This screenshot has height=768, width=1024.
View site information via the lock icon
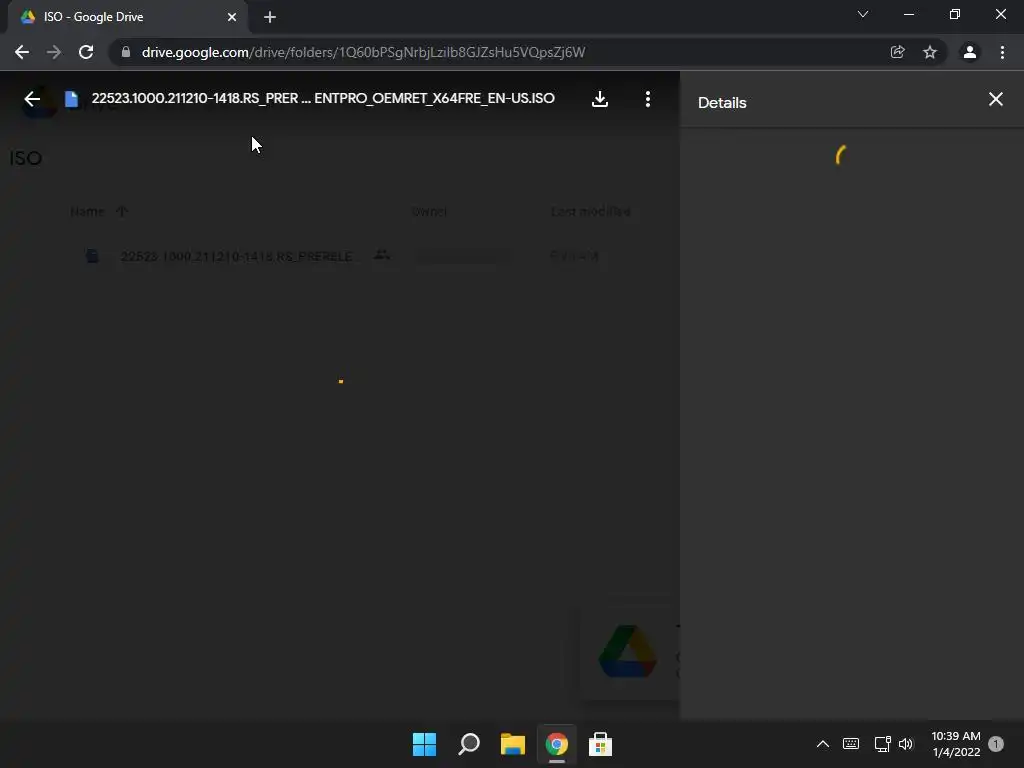(126, 52)
